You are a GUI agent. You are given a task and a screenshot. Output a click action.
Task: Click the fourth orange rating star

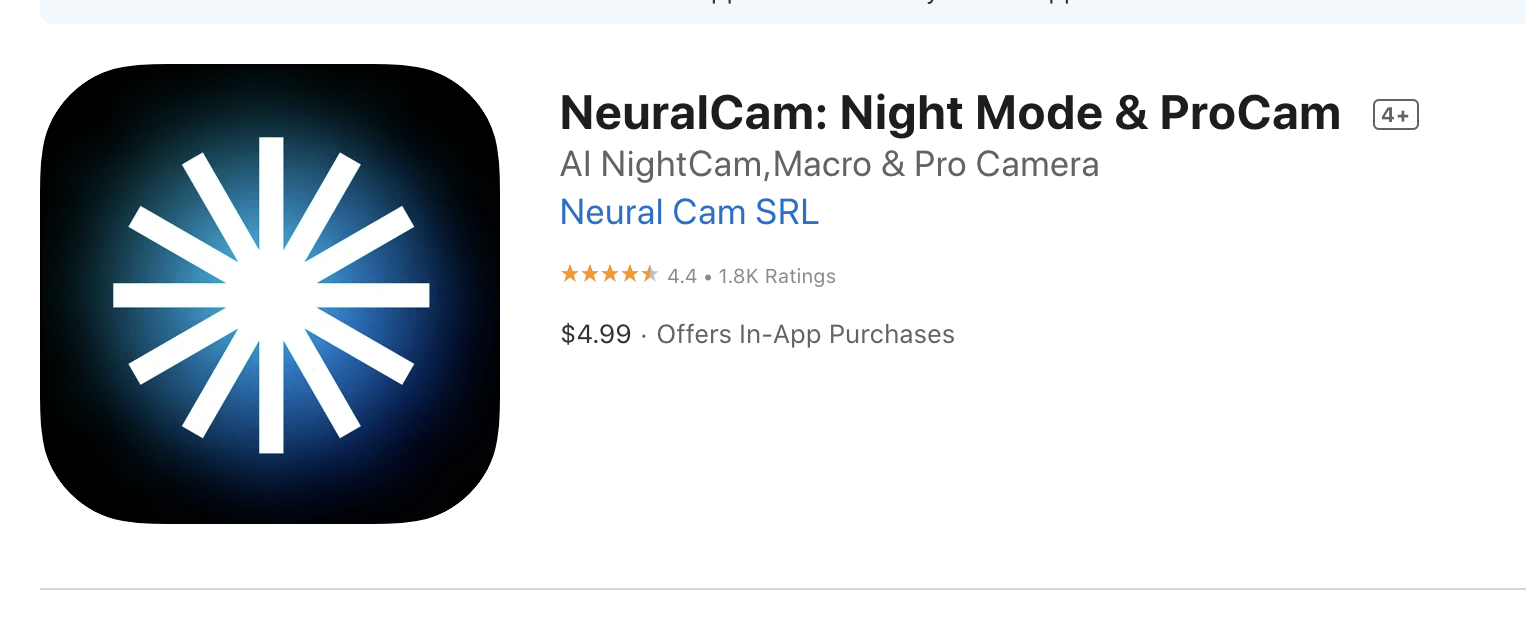pyautogui.click(x=629, y=274)
